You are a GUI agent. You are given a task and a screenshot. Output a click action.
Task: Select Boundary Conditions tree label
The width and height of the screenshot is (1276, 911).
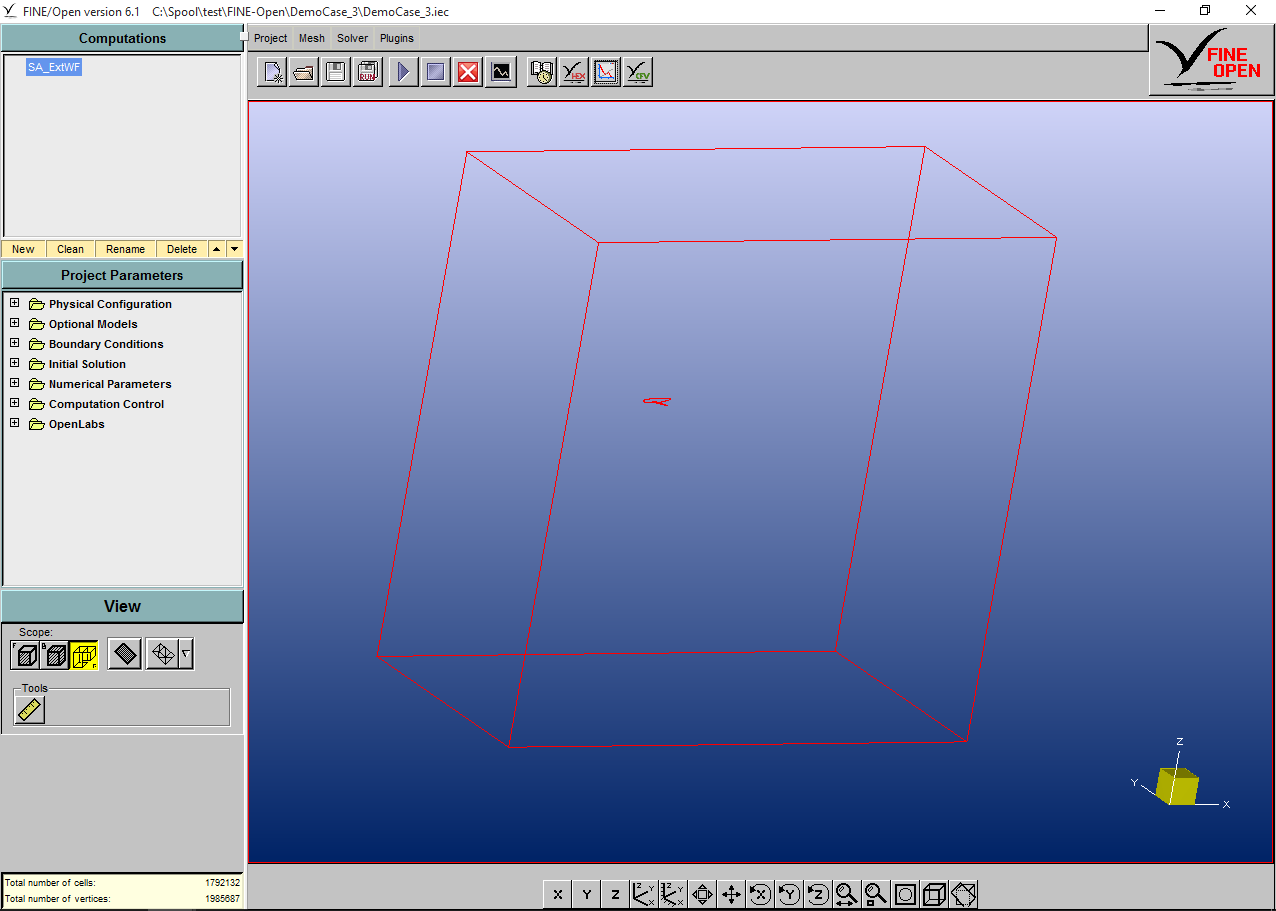coord(106,344)
